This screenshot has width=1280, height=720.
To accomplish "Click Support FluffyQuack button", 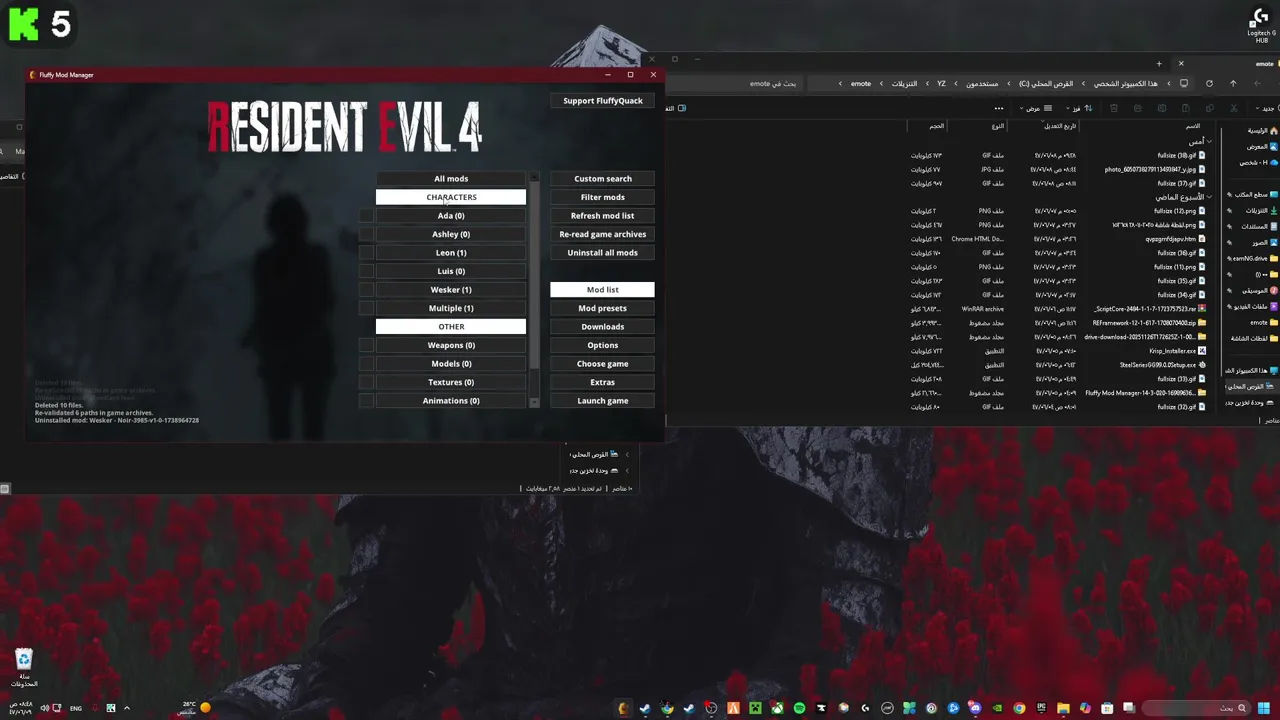I will [602, 101].
